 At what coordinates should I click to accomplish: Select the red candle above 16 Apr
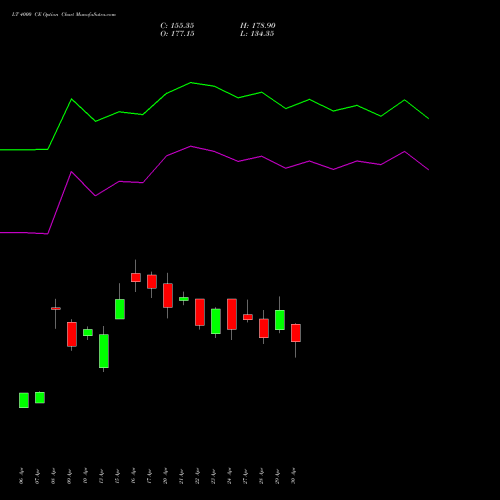[x=136, y=278]
